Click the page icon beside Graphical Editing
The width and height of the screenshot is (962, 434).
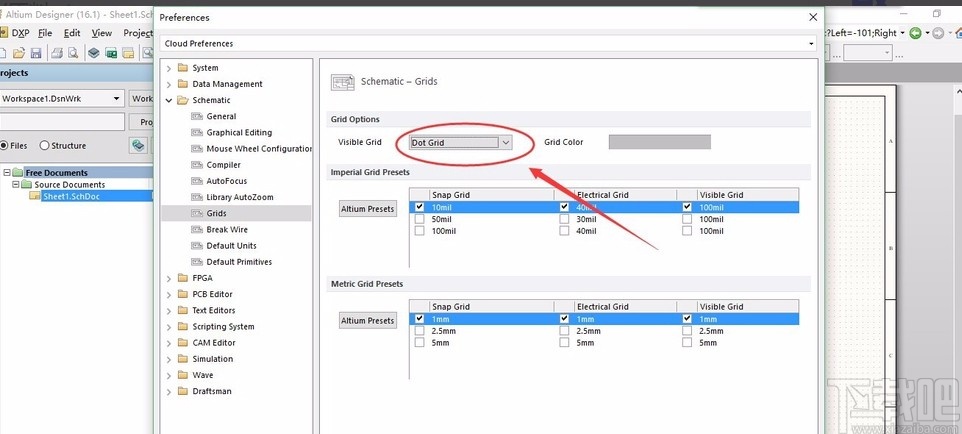point(196,132)
